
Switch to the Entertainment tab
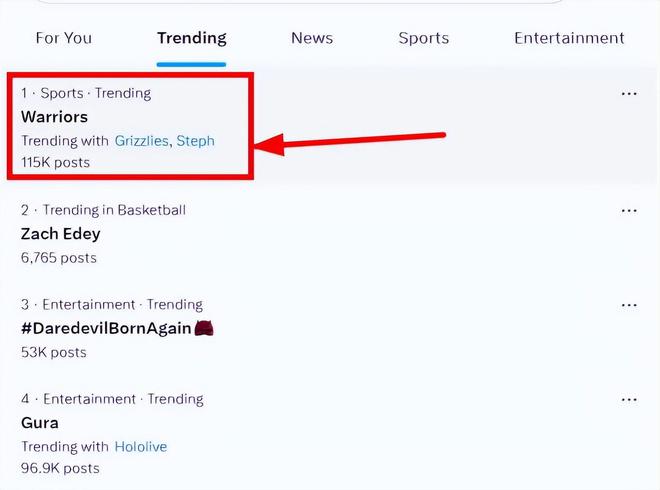tap(569, 38)
